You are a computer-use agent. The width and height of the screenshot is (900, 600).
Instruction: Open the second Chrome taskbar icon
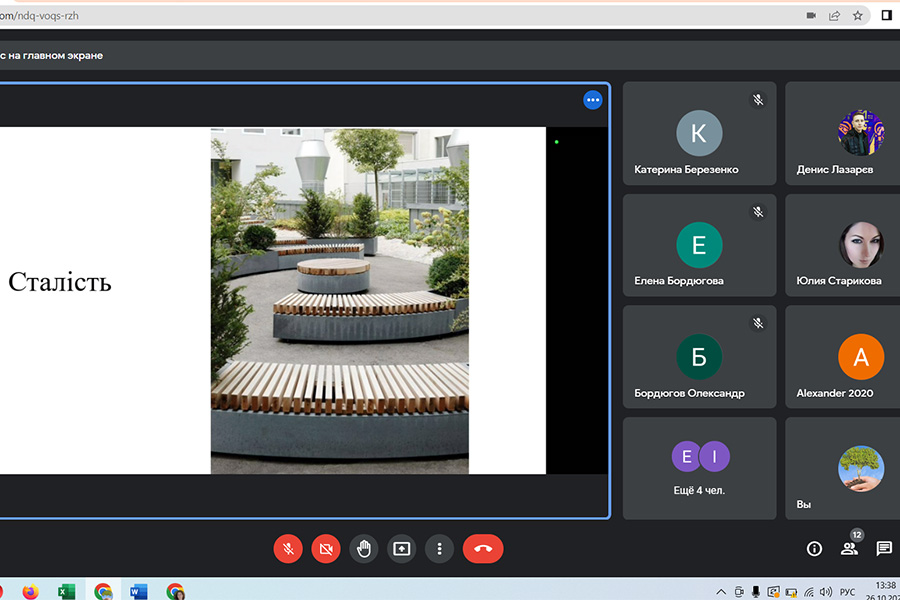point(175,591)
